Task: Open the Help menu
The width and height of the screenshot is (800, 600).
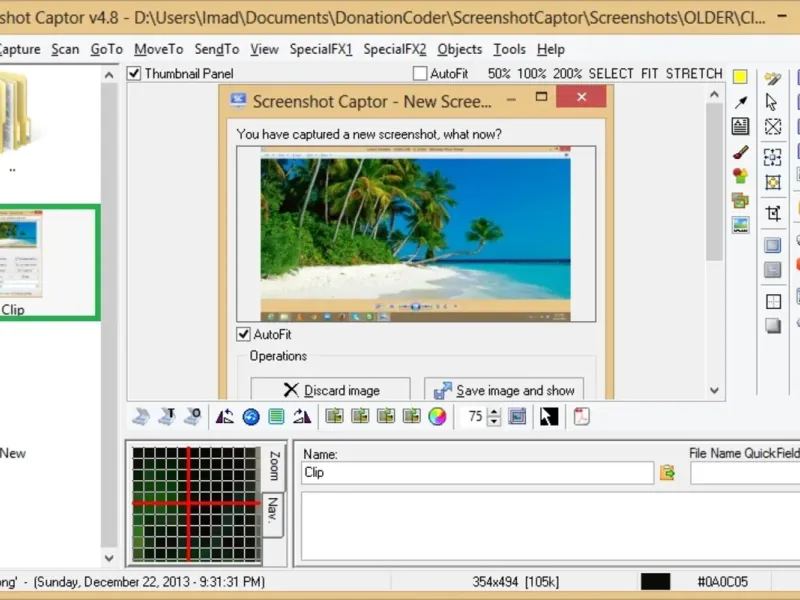Action: (x=551, y=49)
